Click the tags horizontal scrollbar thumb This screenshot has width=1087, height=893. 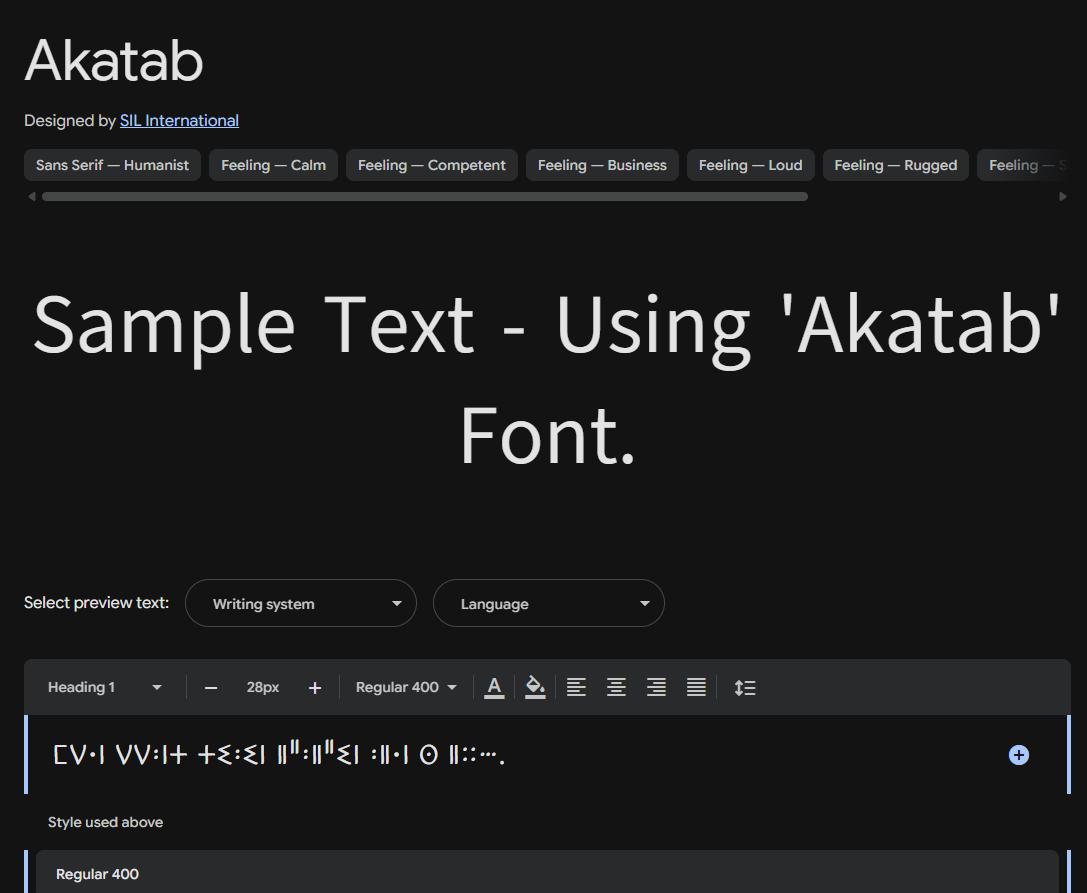pyautogui.click(x=425, y=197)
